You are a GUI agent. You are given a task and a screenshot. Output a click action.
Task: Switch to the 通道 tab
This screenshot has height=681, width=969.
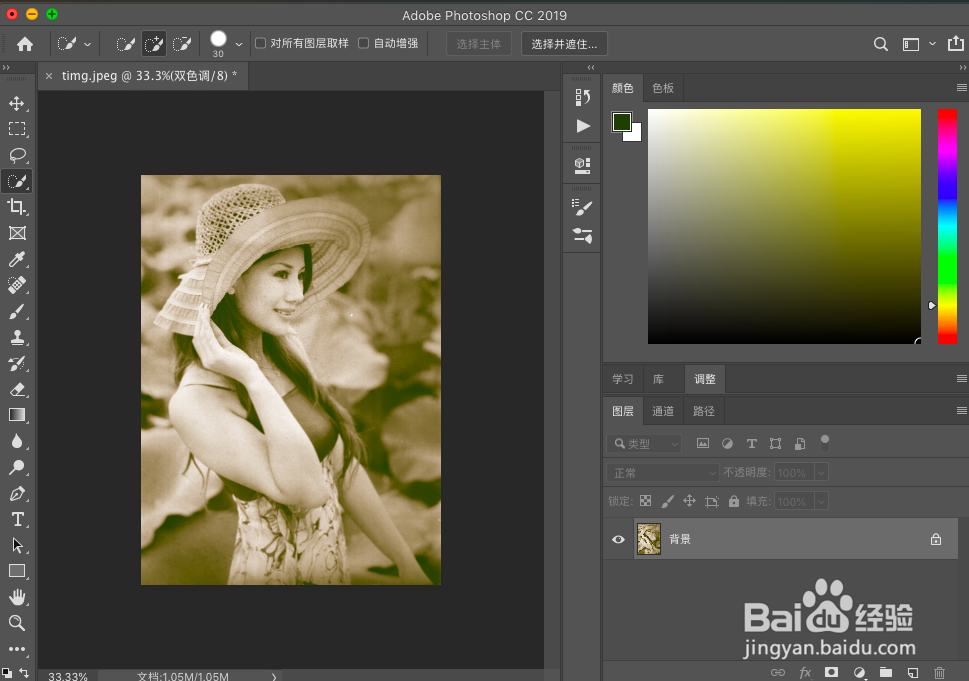[x=663, y=411]
